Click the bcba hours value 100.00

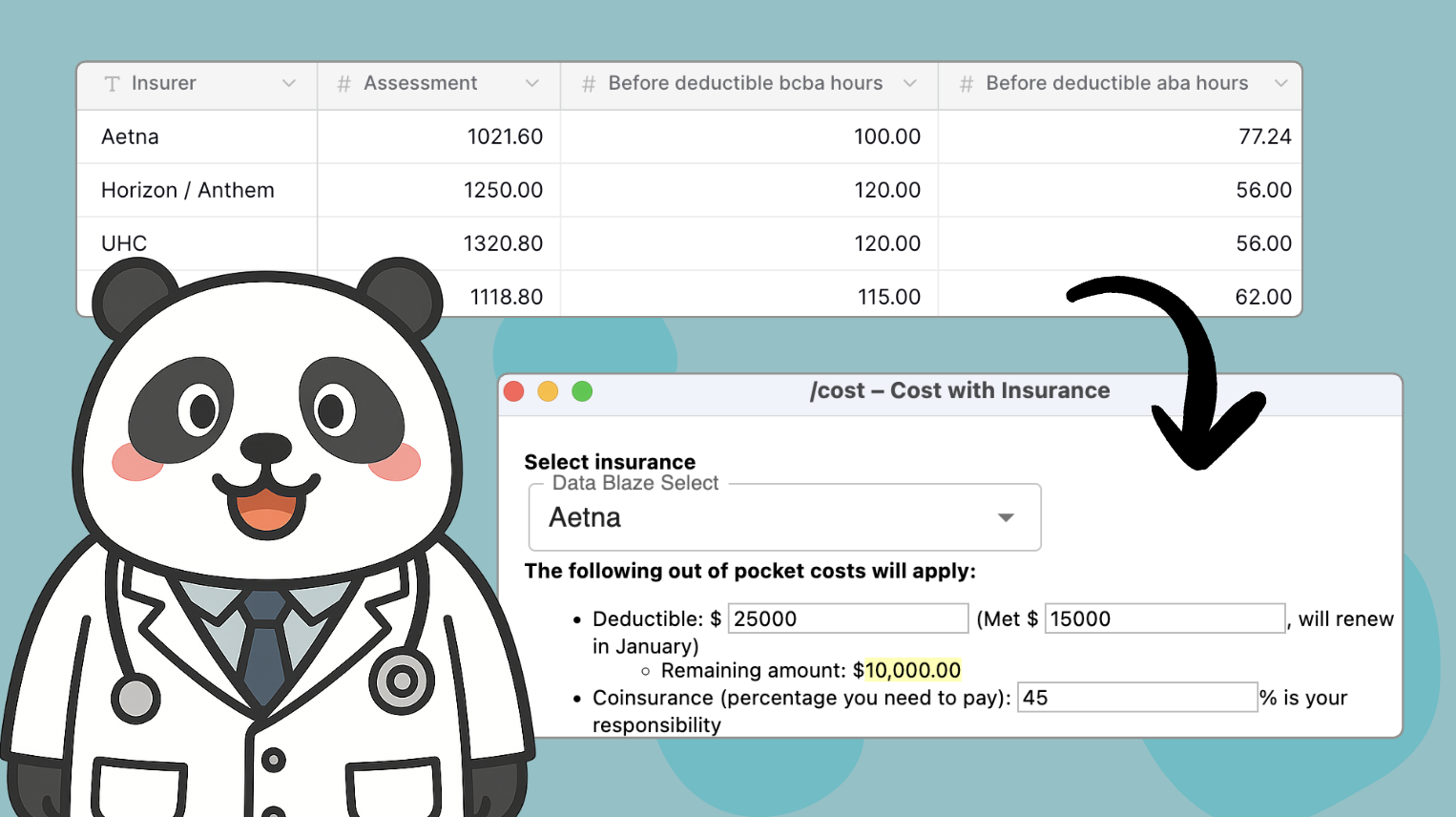click(x=887, y=136)
